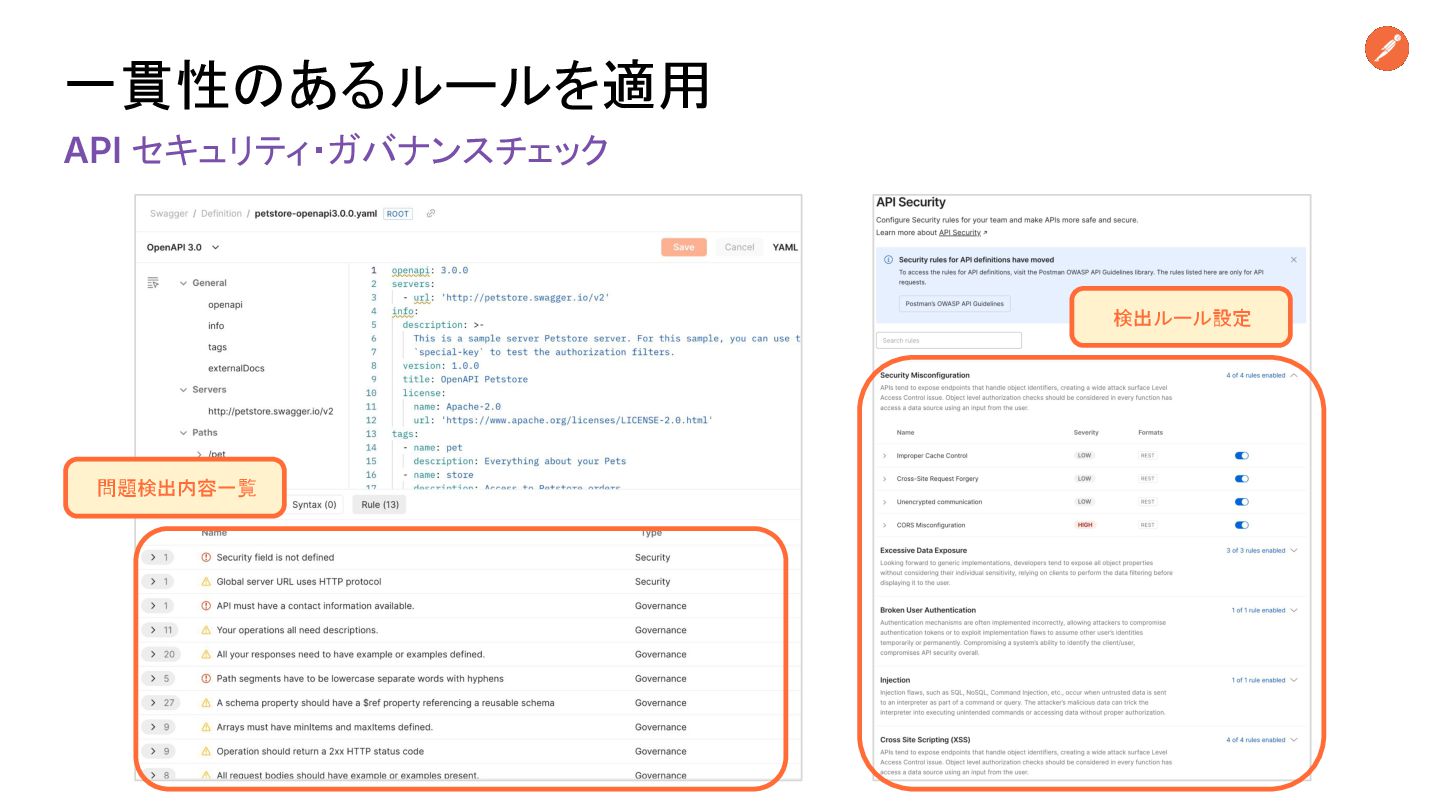The width and height of the screenshot is (1440, 810).
Task: Go to the Definition breadcrumb
Action: [221, 213]
